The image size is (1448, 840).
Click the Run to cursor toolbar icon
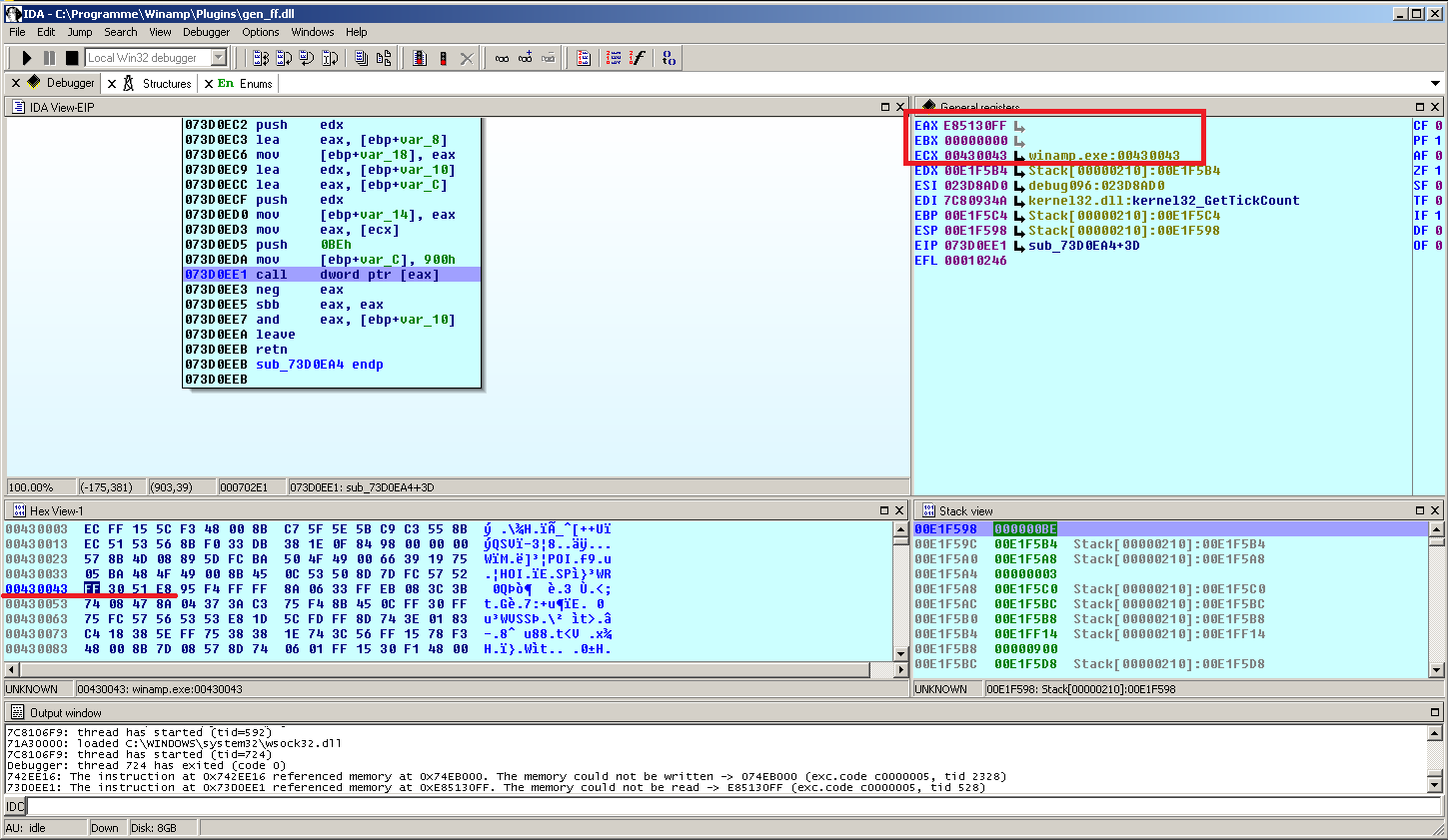(330, 58)
